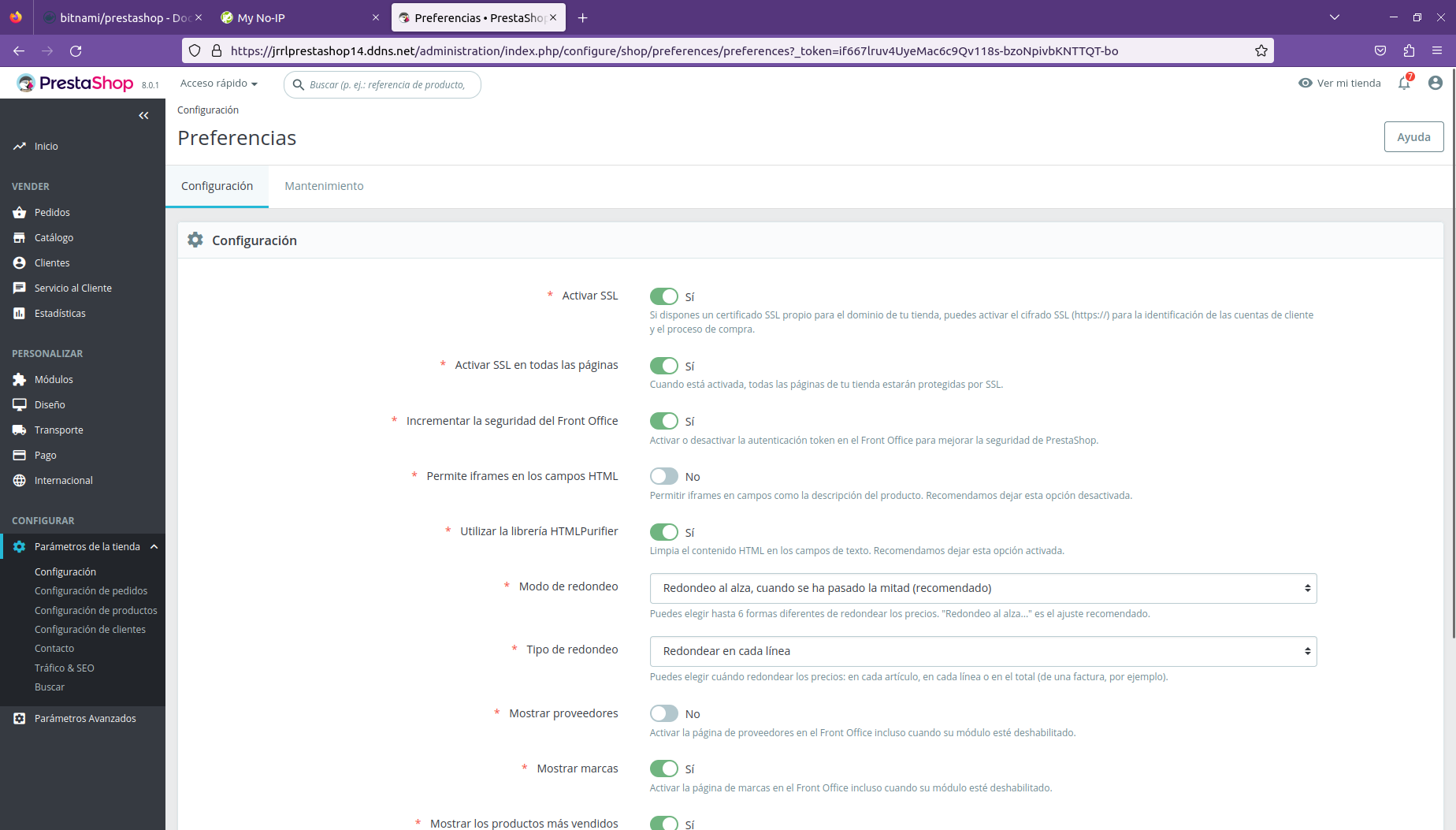
Task: Open Parámetros Avanzados menu
Action: click(83, 718)
